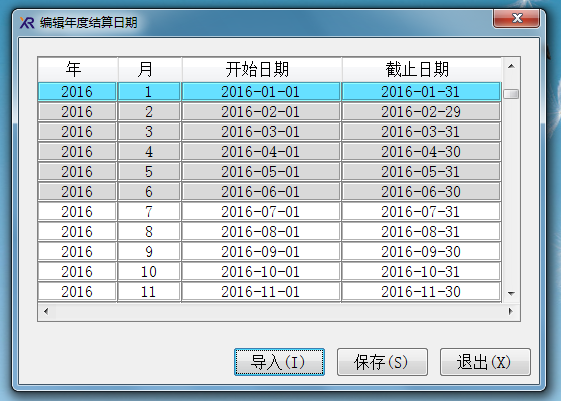The image size is (561, 401).
Task: Select end date cell 2016-02-29
Action: [x=421, y=112]
